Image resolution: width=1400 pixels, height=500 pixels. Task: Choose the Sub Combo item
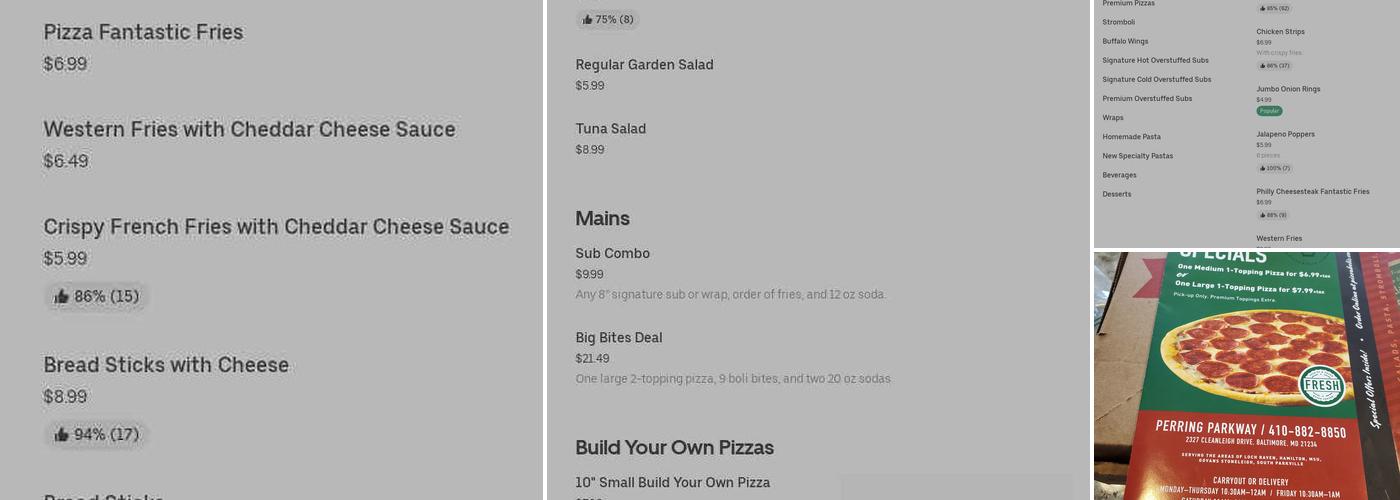pos(612,254)
